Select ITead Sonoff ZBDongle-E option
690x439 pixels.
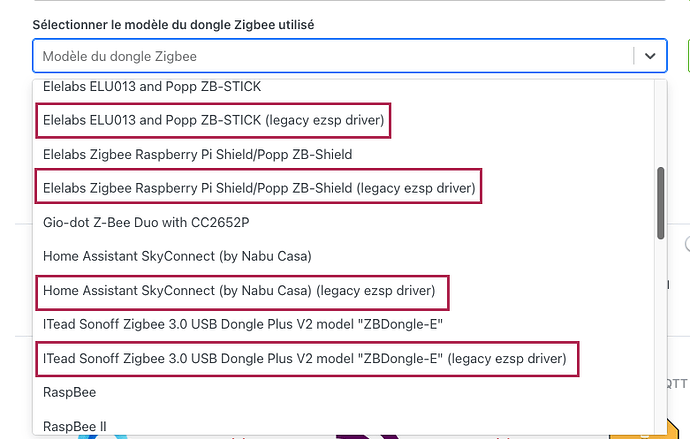point(243,324)
